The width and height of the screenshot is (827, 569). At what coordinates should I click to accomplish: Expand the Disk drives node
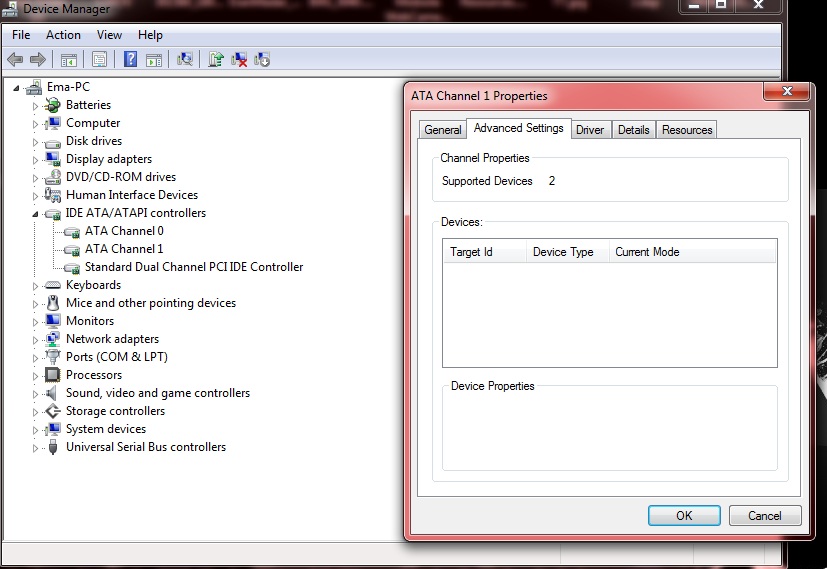tap(36, 142)
